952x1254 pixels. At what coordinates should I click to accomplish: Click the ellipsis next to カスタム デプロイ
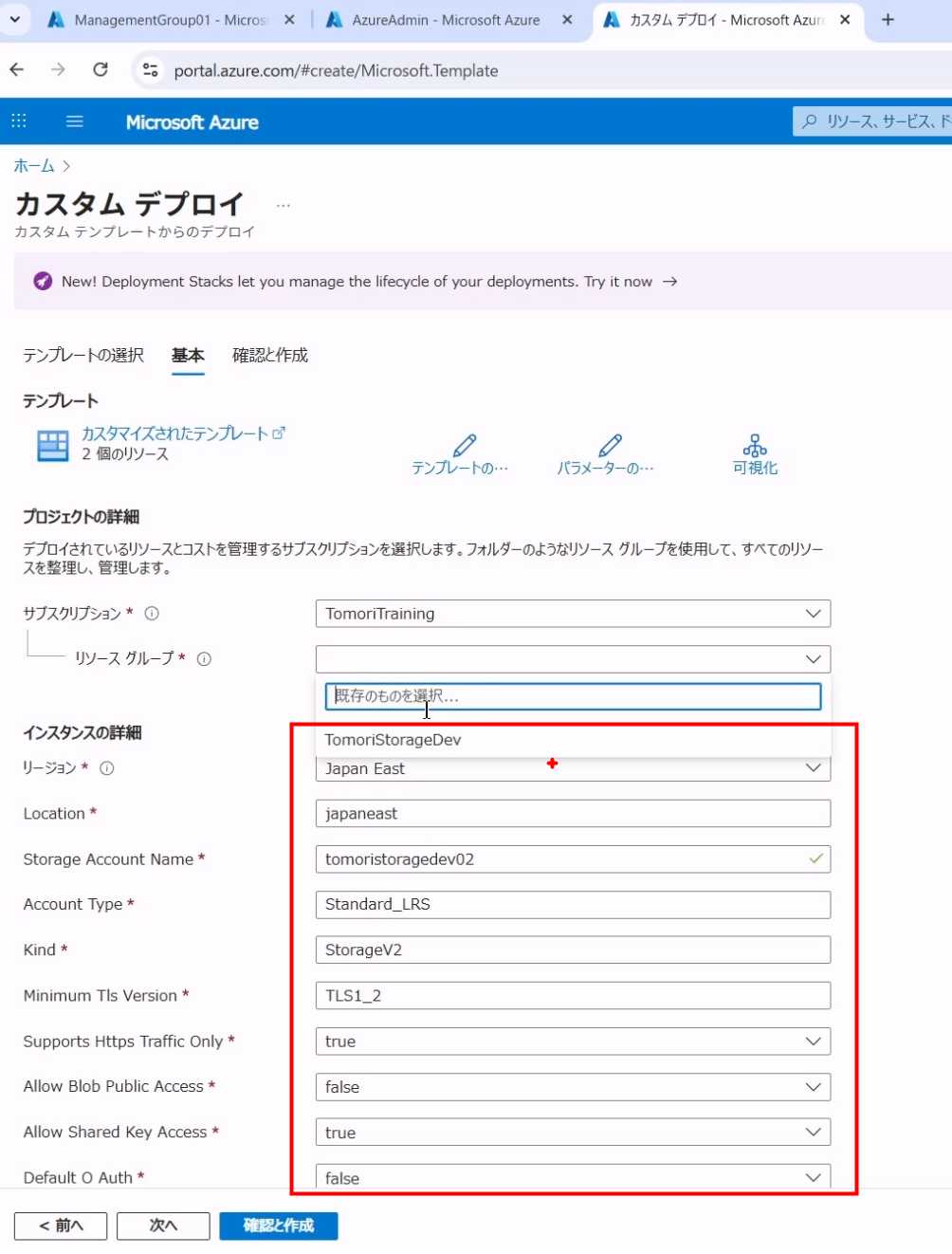(283, 205)
